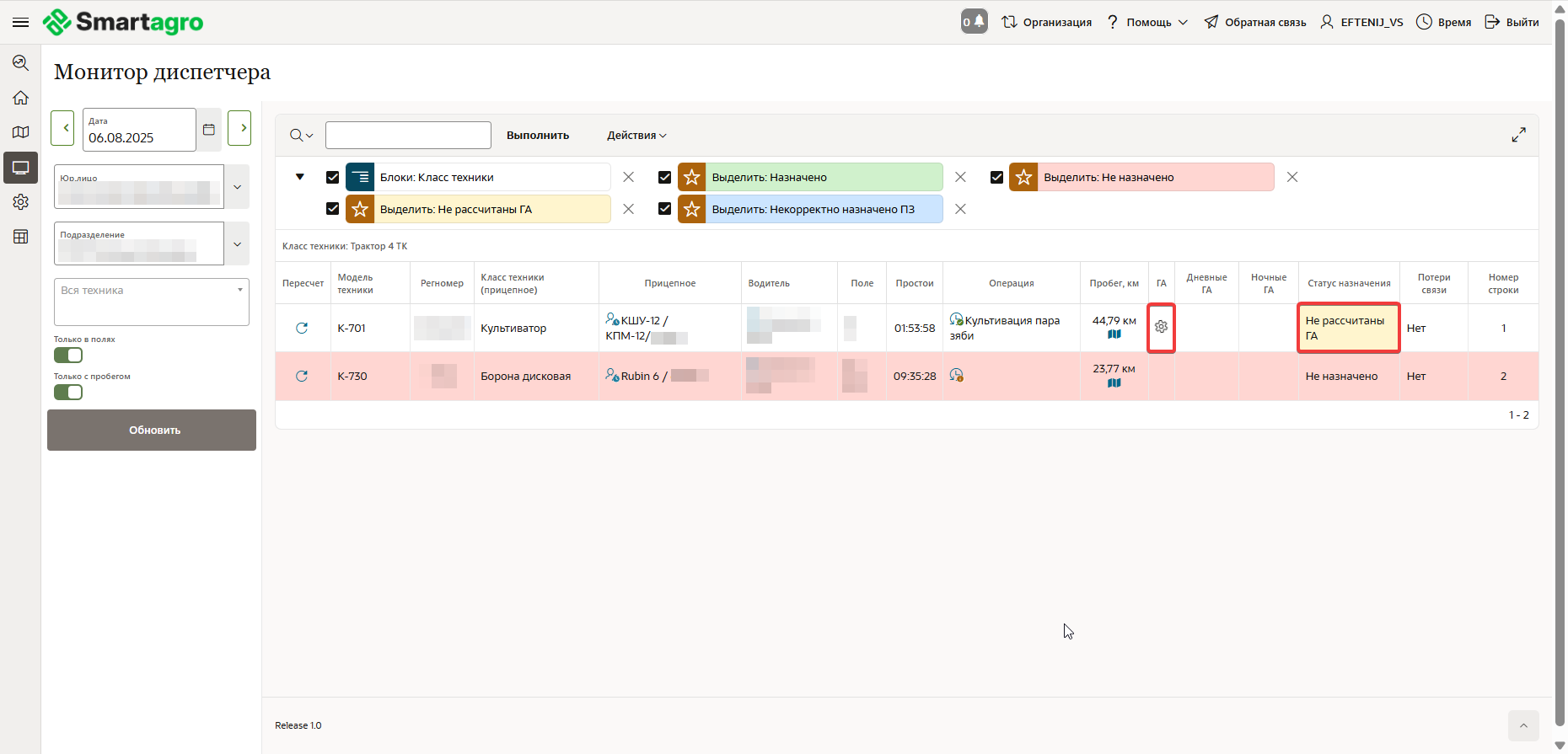Open the calendar date picker icon

pos(209,130)
